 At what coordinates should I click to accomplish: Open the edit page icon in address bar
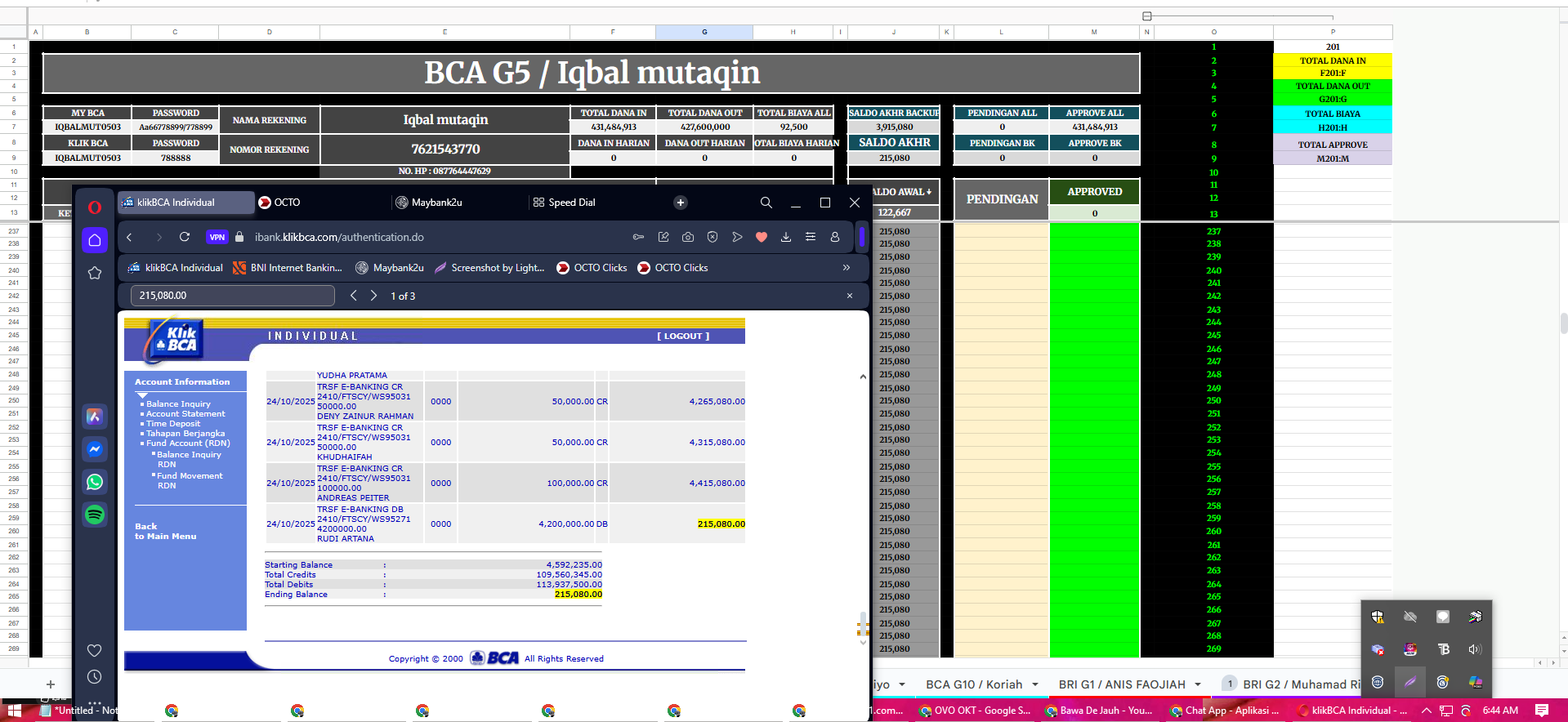tap(663, 237)
